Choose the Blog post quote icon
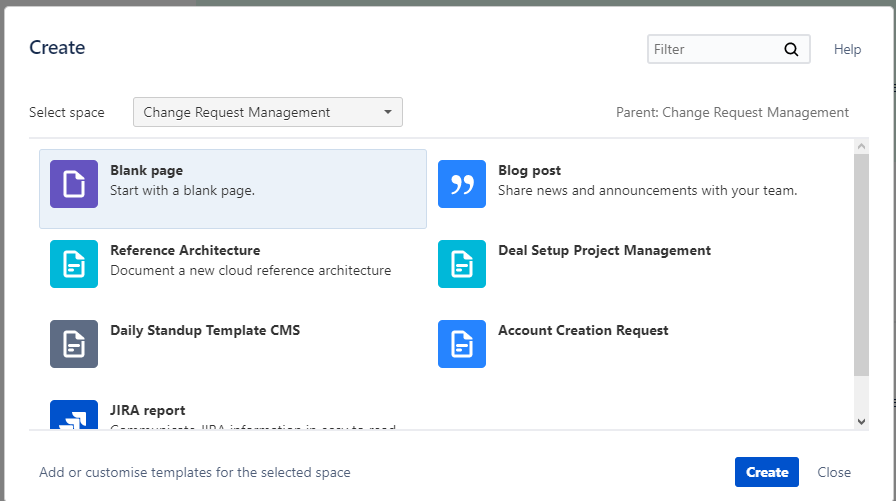Viewport: 896px width, 501px height. pos(462,184)
